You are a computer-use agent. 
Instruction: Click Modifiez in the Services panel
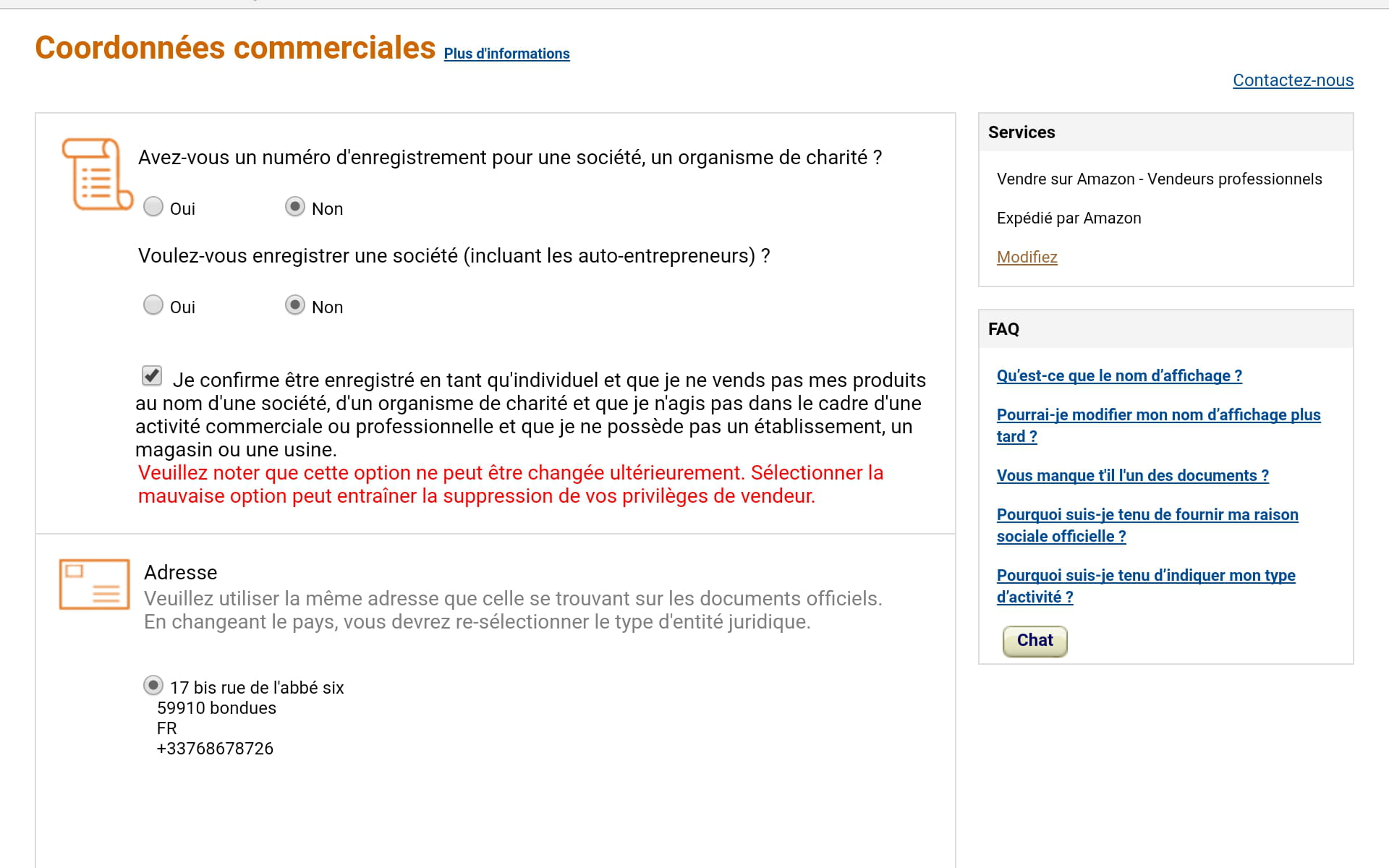click(x=1027, y=257)
